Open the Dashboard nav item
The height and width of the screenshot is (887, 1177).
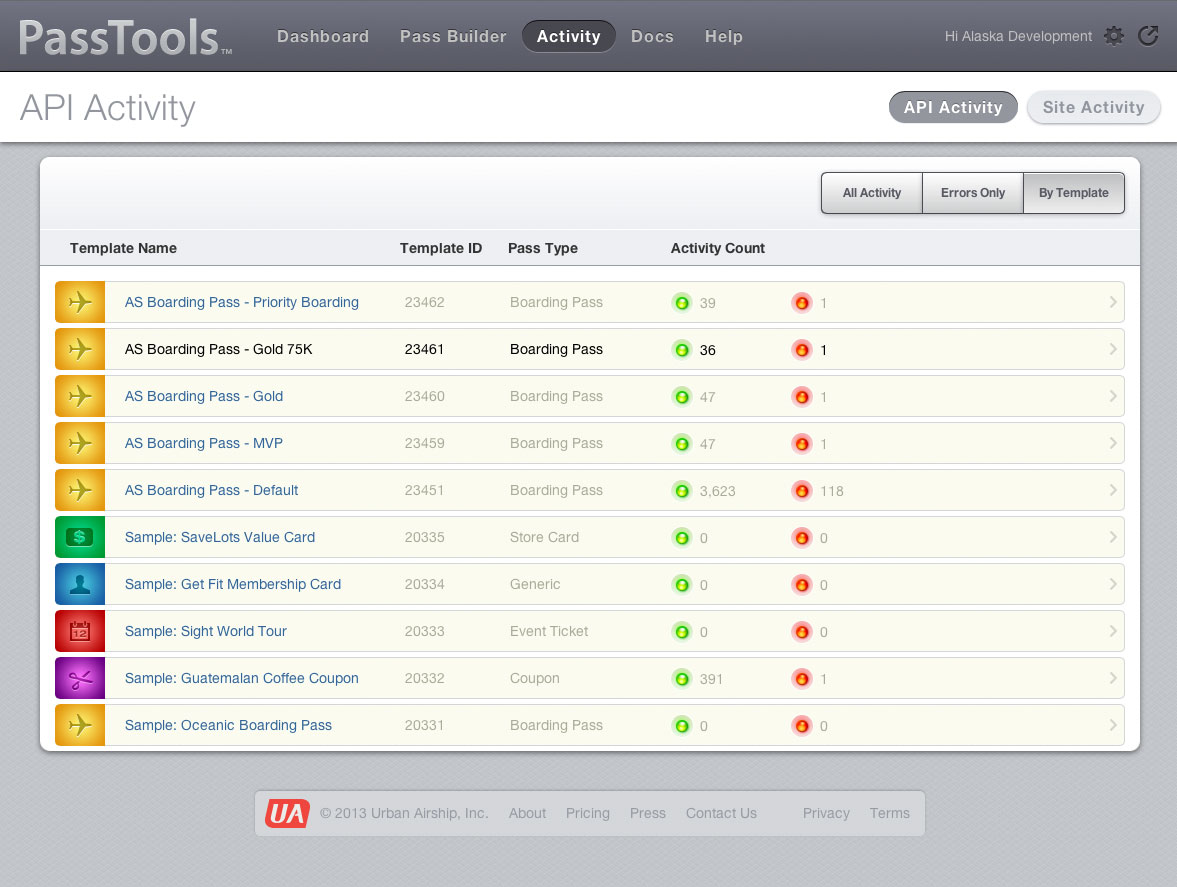coord(323,36)
